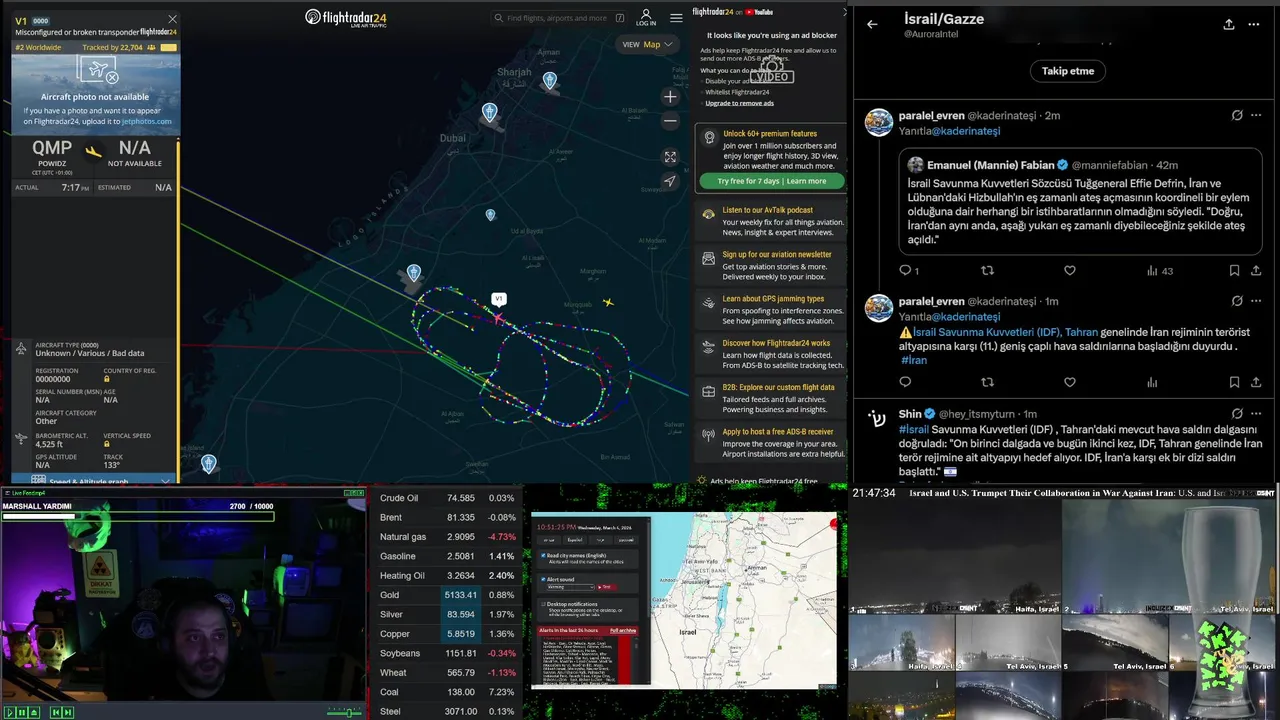Viewport: 1280px width, 720px height.
Task: Open the VIEW Map dropdown
Action: pos(648,44)
